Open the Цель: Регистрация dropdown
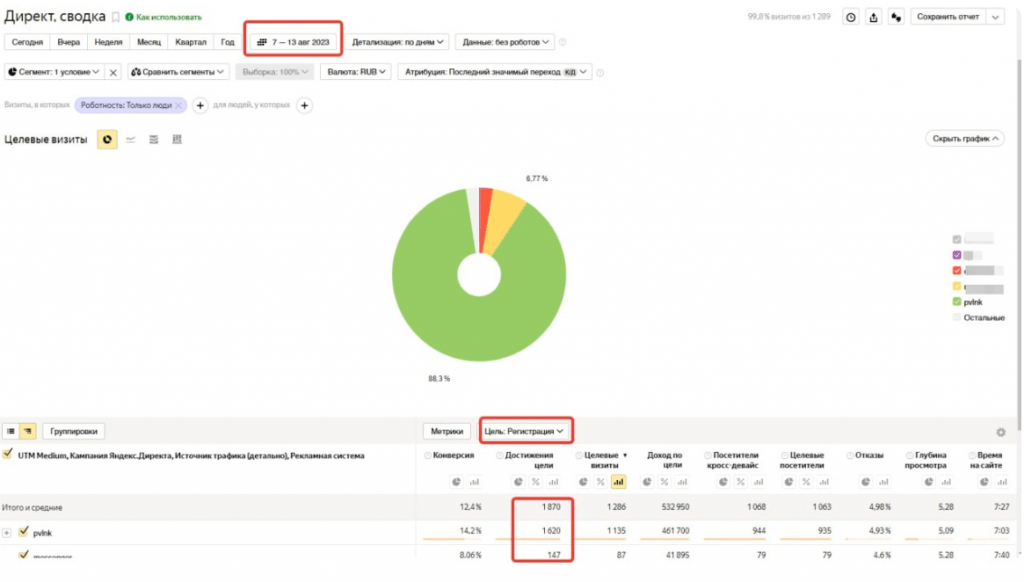 (x=526, y=431)
